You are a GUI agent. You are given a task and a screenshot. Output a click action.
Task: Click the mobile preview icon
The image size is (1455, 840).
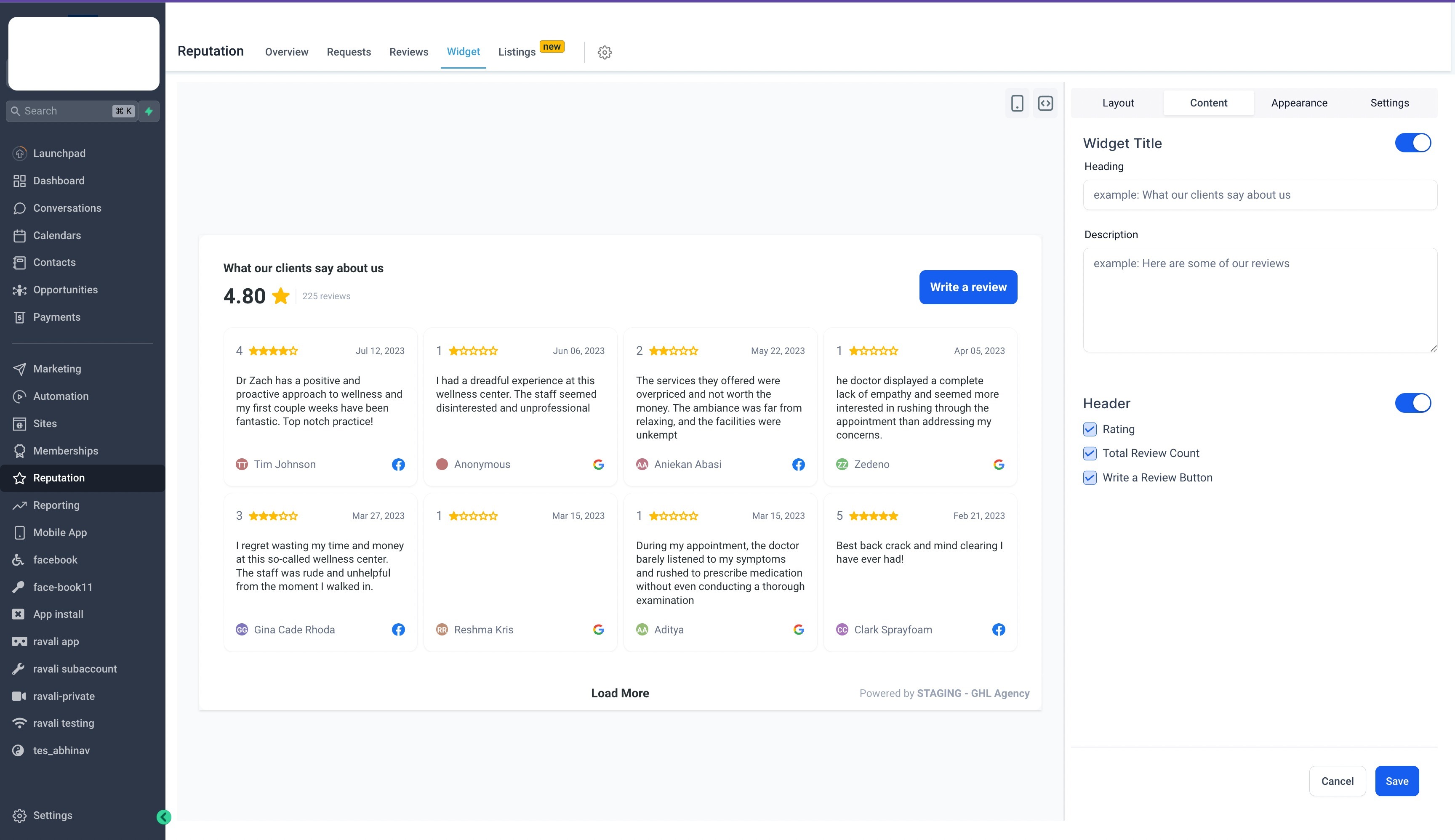point(1017,103)
